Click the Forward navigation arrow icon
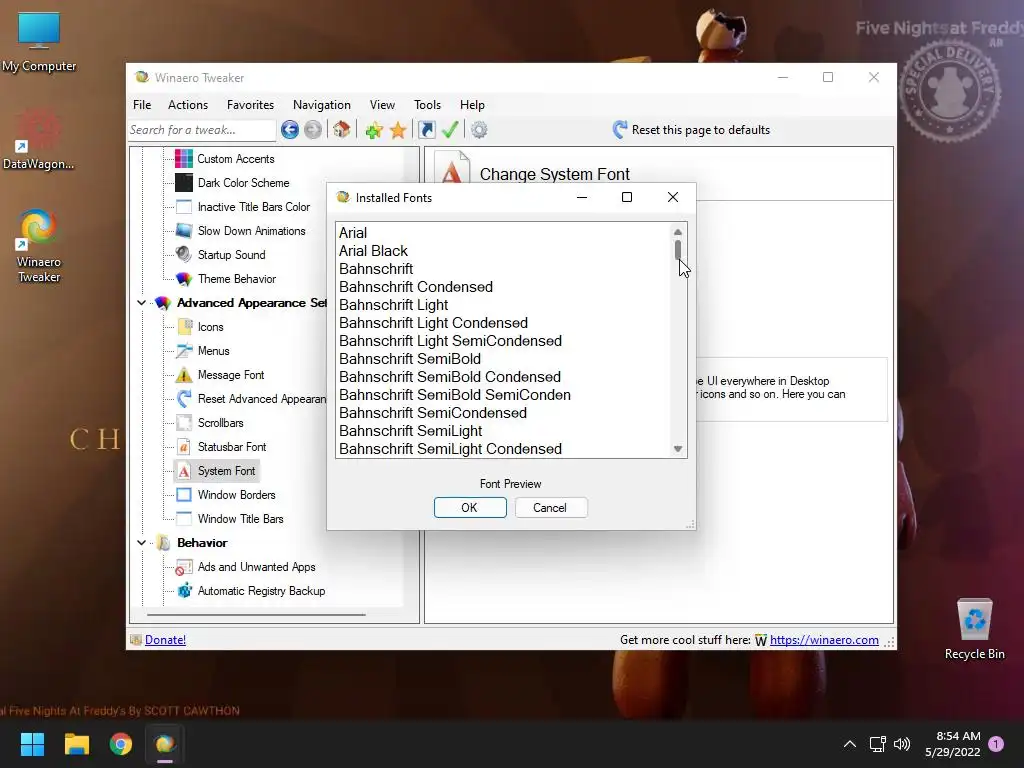 click(x=313, y=130)
